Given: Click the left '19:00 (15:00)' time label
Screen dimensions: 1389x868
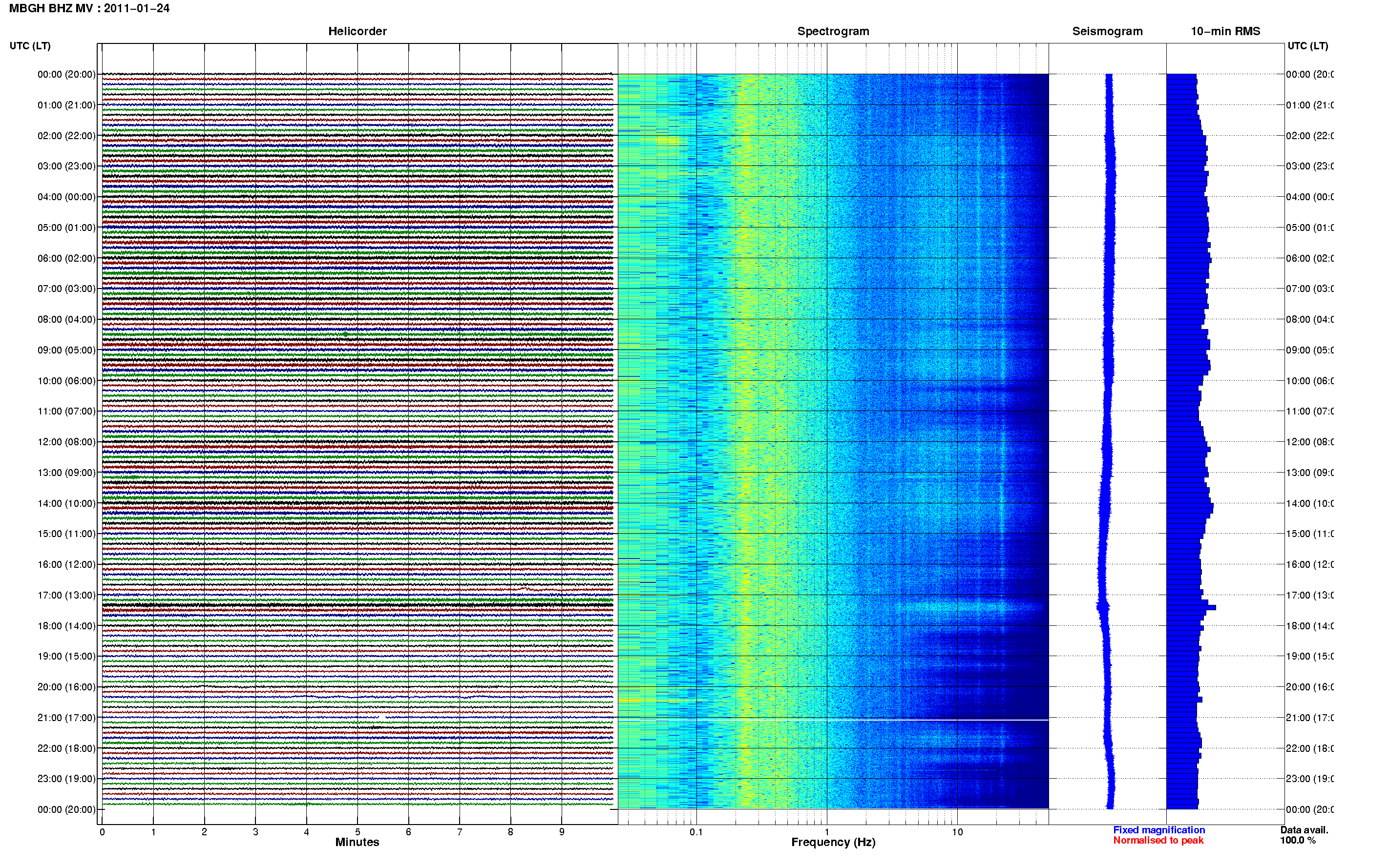Looking at the screenshot, I should 66,656.
